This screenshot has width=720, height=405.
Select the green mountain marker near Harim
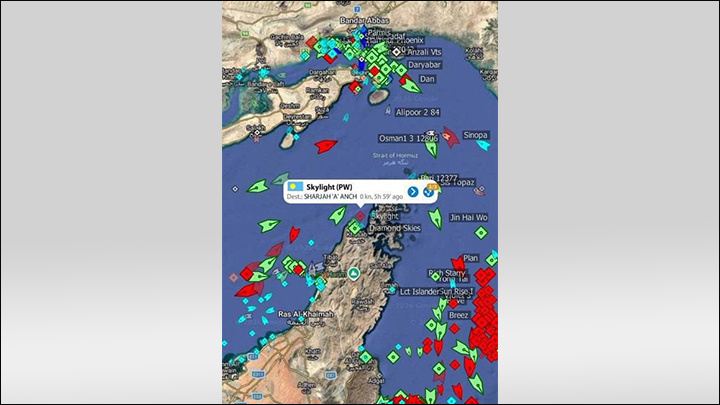click(x=353, y=274)
